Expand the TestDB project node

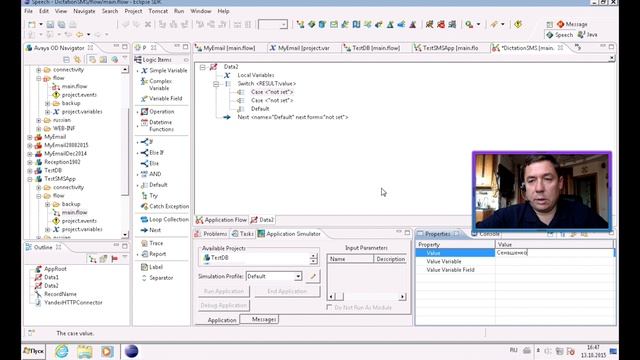pos(30,171)
